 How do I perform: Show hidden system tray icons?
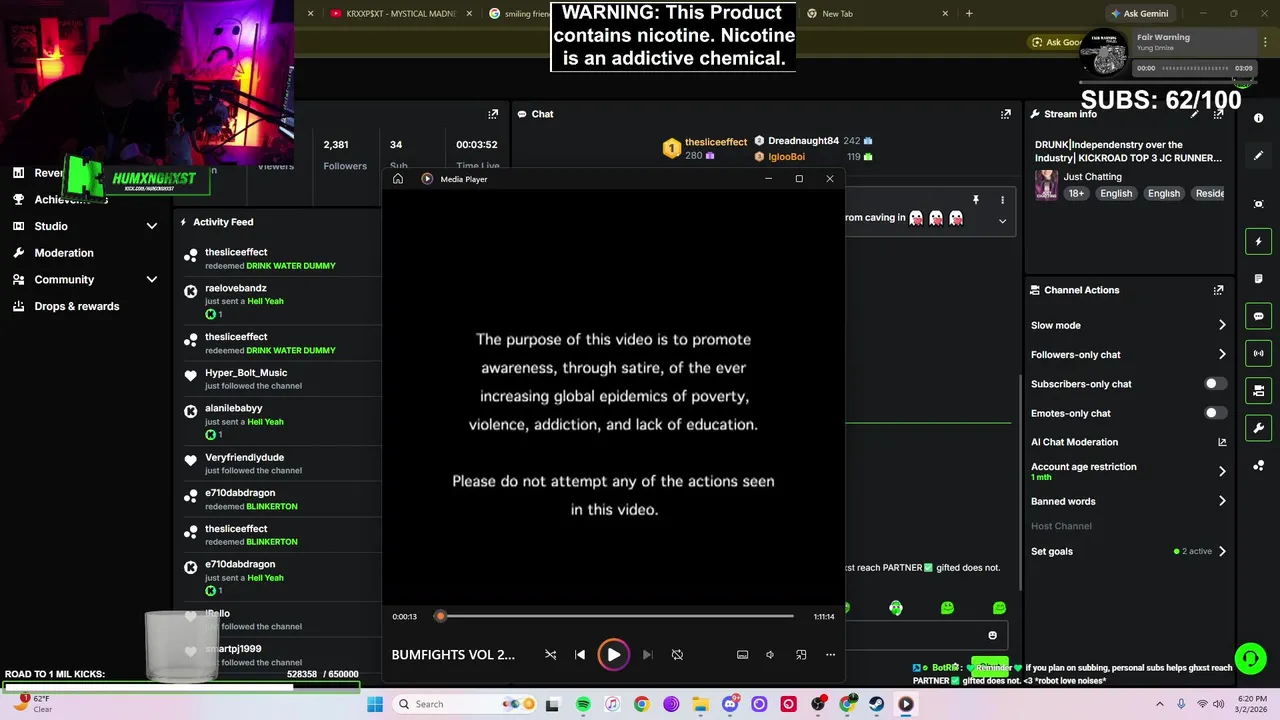click(x=1160, y=704)
